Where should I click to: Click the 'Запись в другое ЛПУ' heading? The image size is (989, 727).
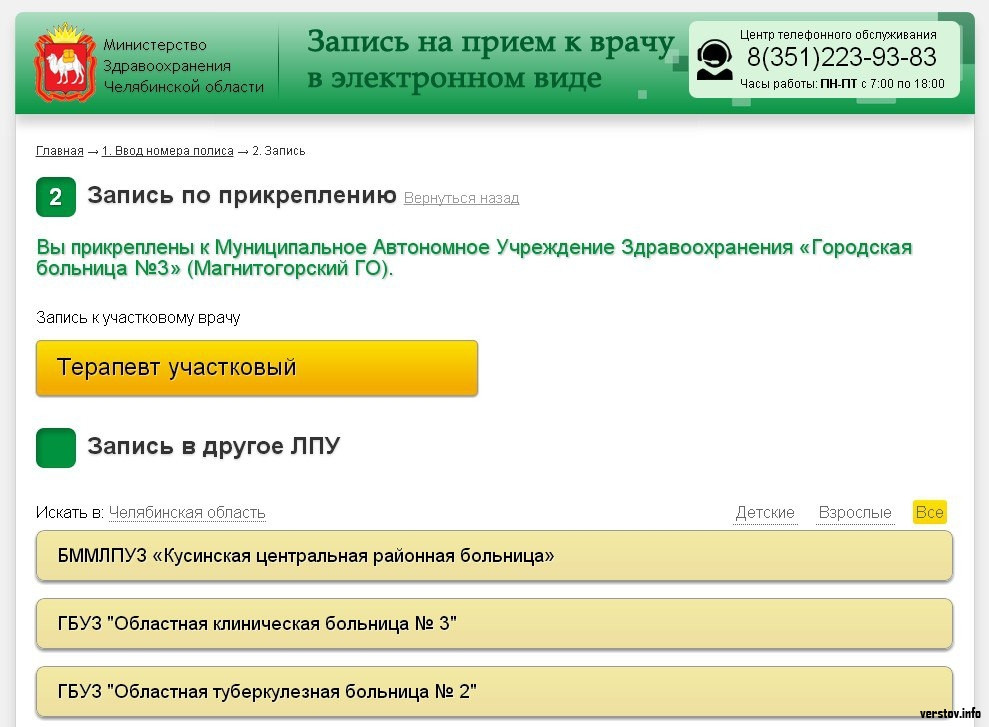(x=213, y=446)
